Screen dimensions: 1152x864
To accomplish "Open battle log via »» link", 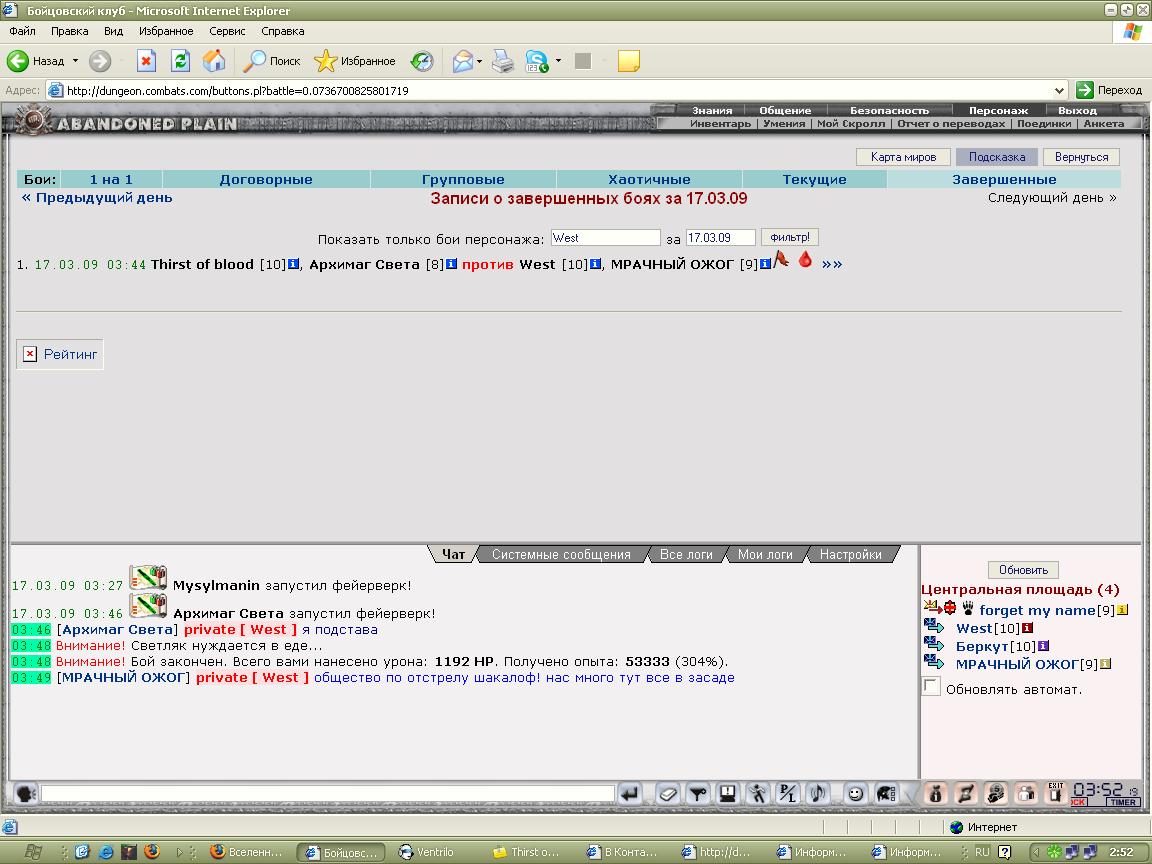I will 832,264.
